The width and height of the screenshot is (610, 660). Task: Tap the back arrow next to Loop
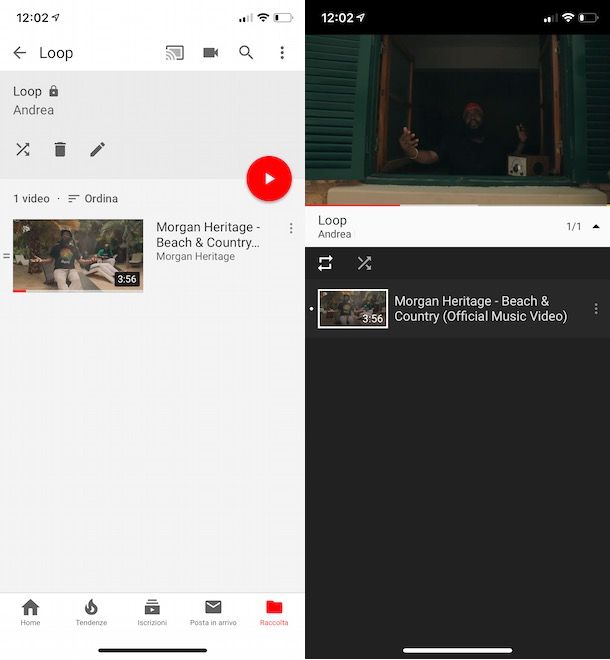pyautogui.click(x=19, y=53)
